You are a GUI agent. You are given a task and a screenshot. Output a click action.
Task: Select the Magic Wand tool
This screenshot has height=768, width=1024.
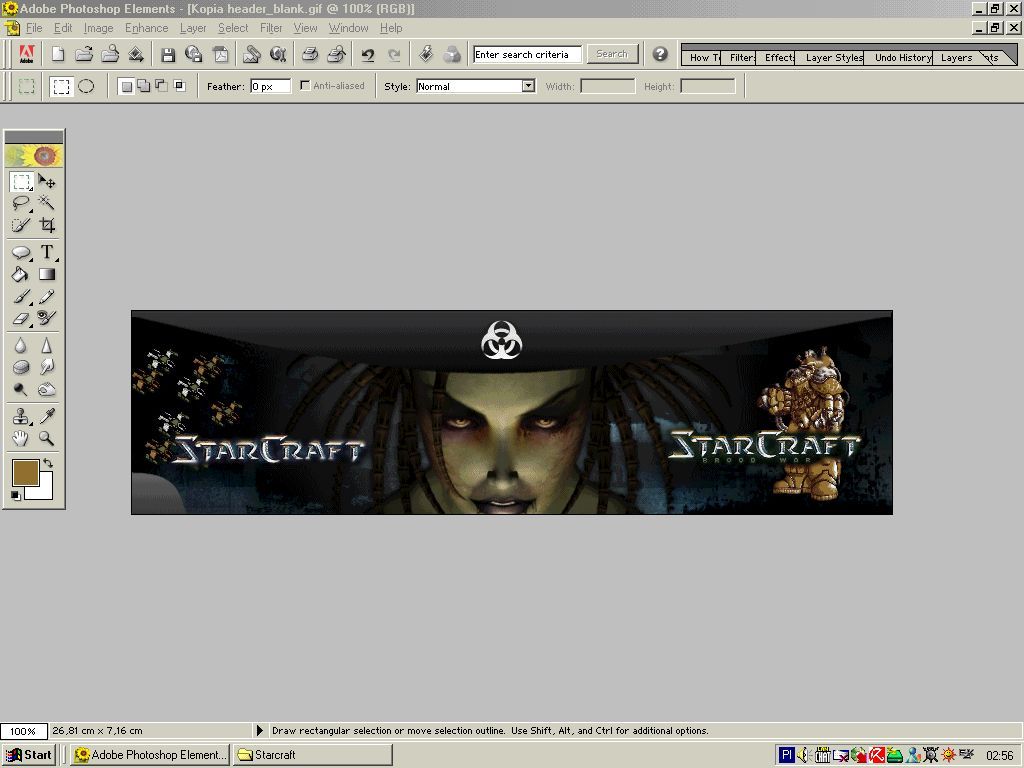pyautogui.click(x=47, y=204)
